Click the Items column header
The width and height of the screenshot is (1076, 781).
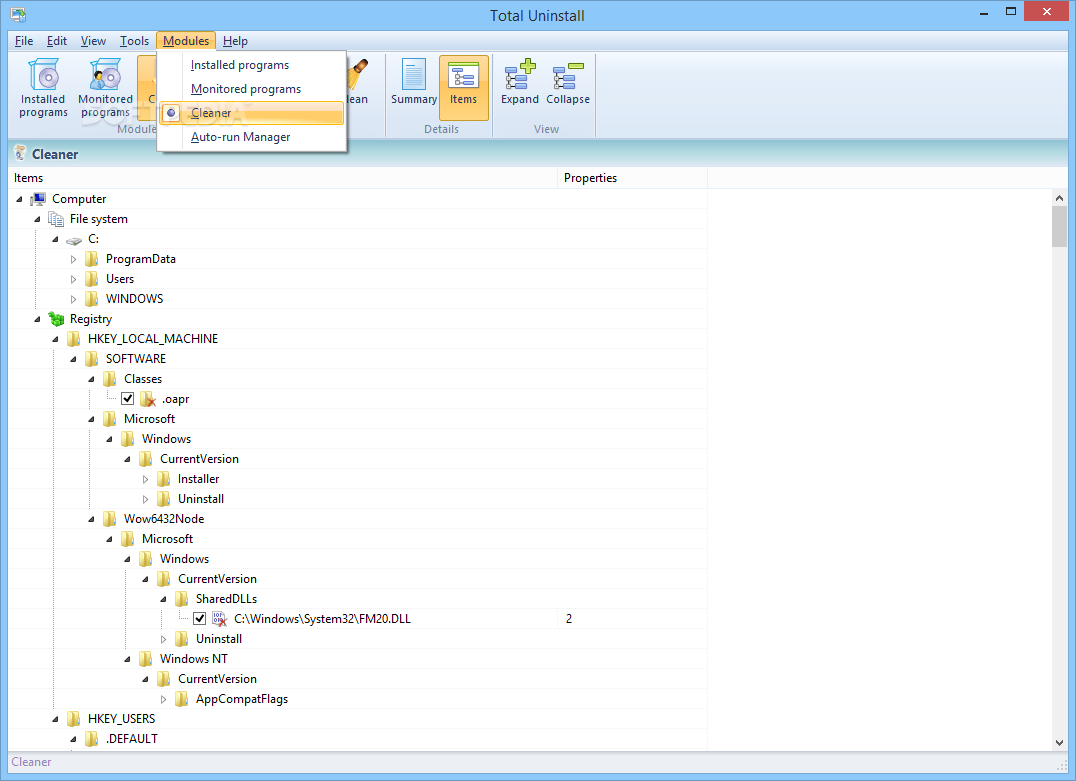point(283,178)
